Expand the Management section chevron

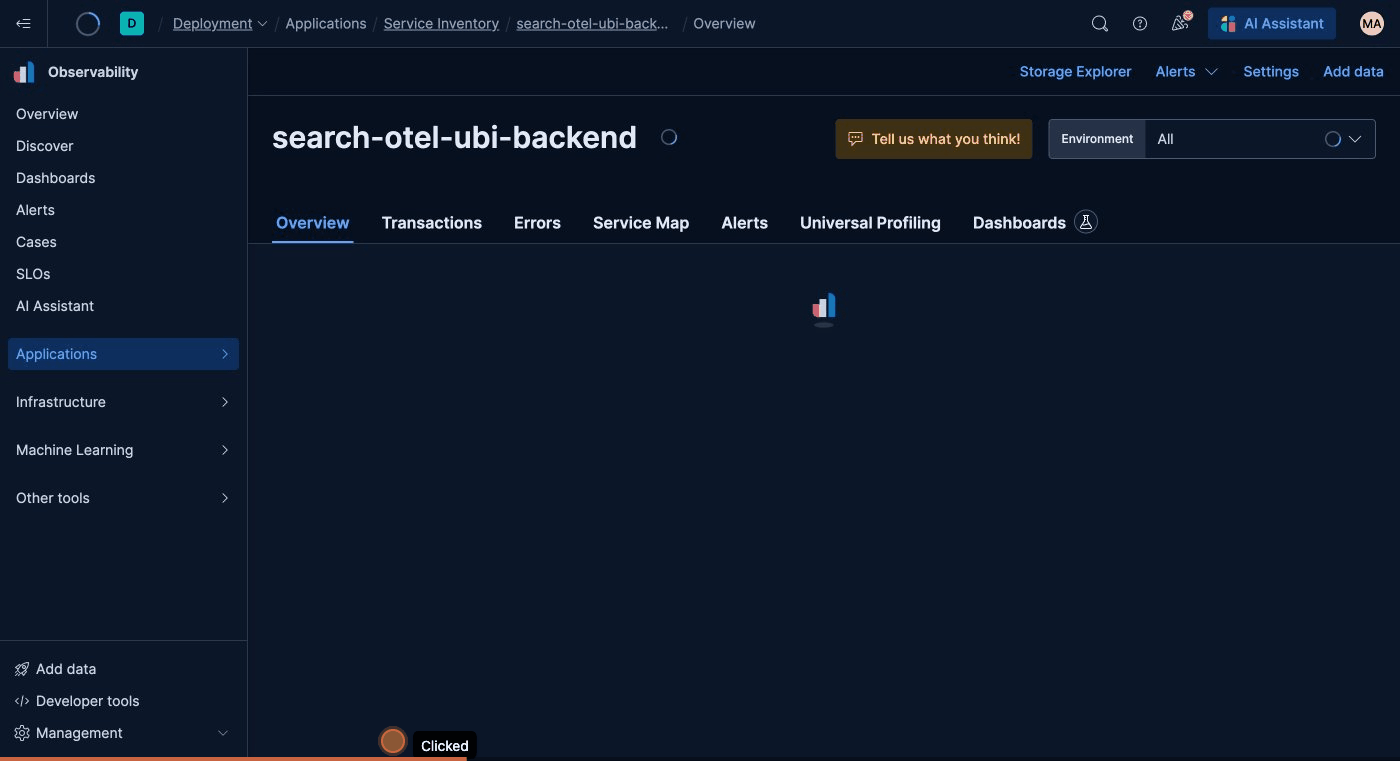click(223, 733)
